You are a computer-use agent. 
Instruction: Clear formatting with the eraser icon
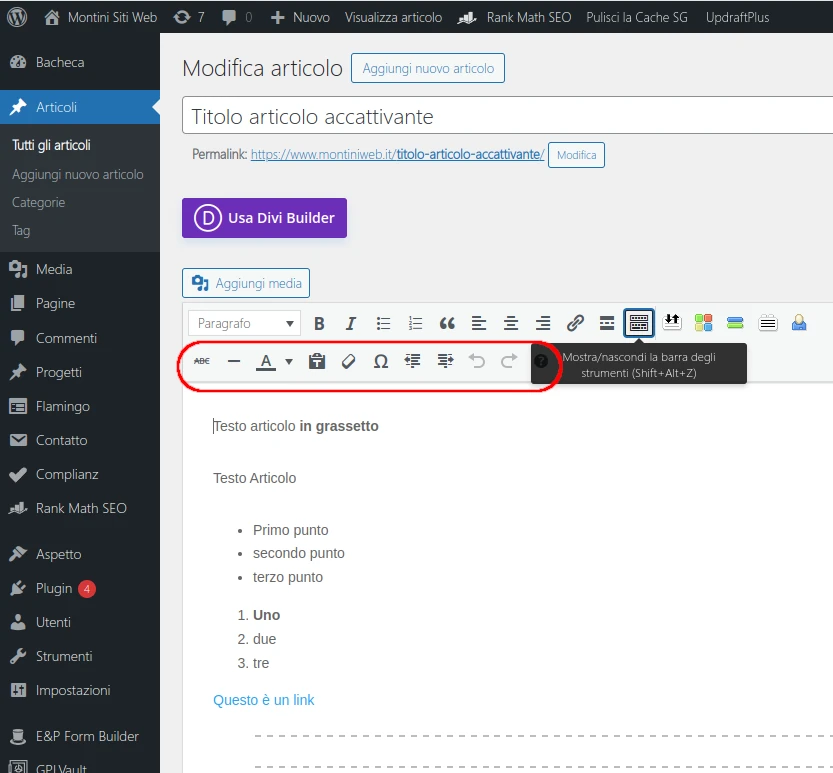click(348, 361)
